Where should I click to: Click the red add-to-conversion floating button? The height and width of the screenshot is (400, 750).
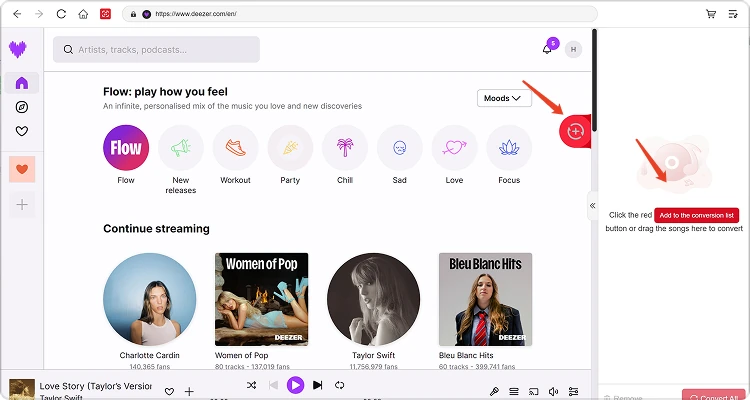point(575,131)
